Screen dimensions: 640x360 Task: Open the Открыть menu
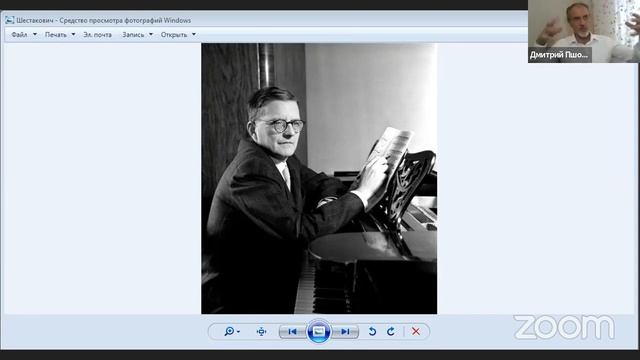174,35
